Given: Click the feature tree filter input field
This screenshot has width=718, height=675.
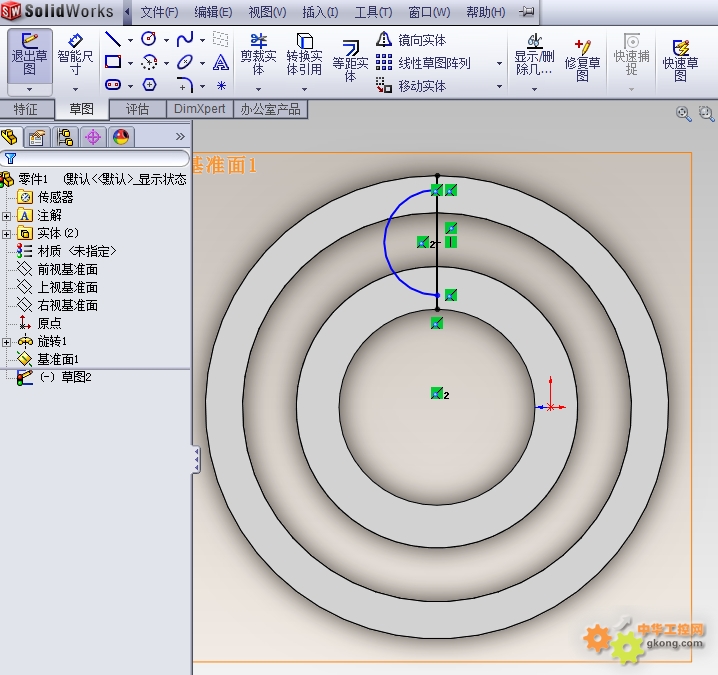Looking at the screenshot, I should (95, 158).
